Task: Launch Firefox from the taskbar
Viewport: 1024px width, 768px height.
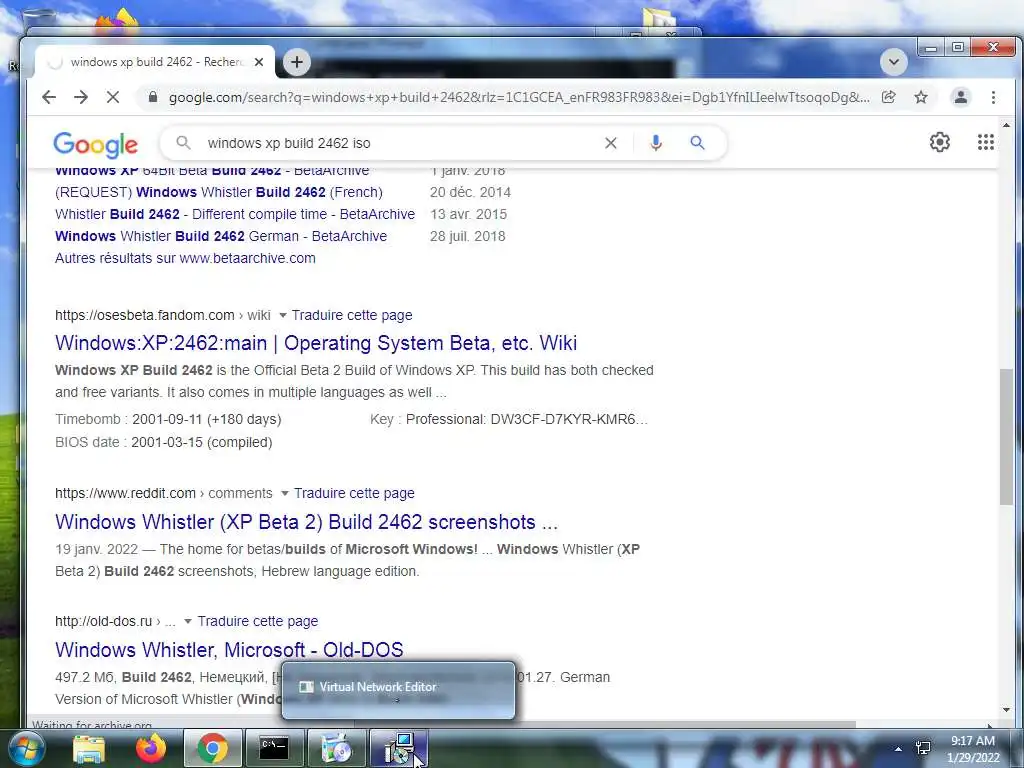Action: pyautogui.click(x=151, y=748)
